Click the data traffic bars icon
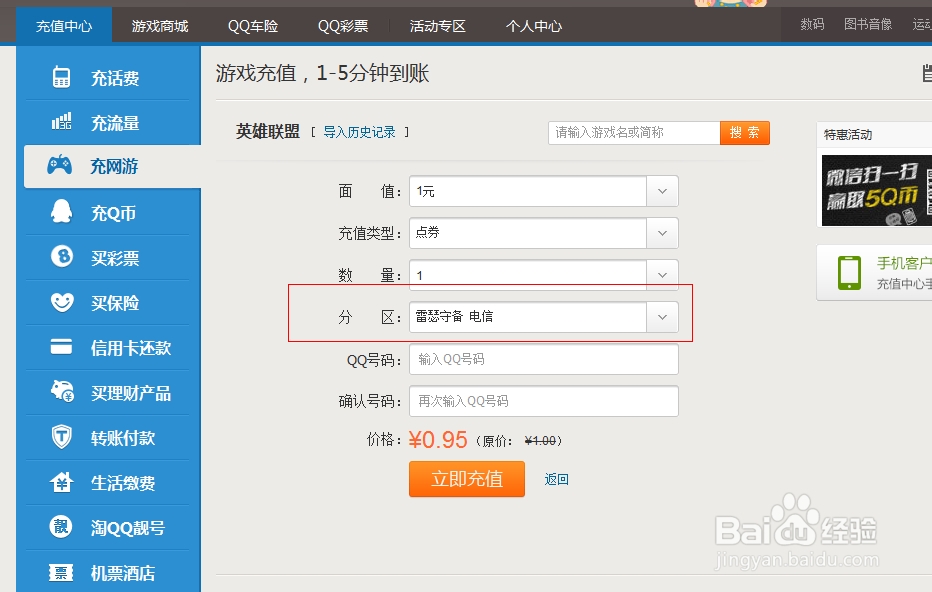Screen dimensions: 932x592 coord(61,121)
